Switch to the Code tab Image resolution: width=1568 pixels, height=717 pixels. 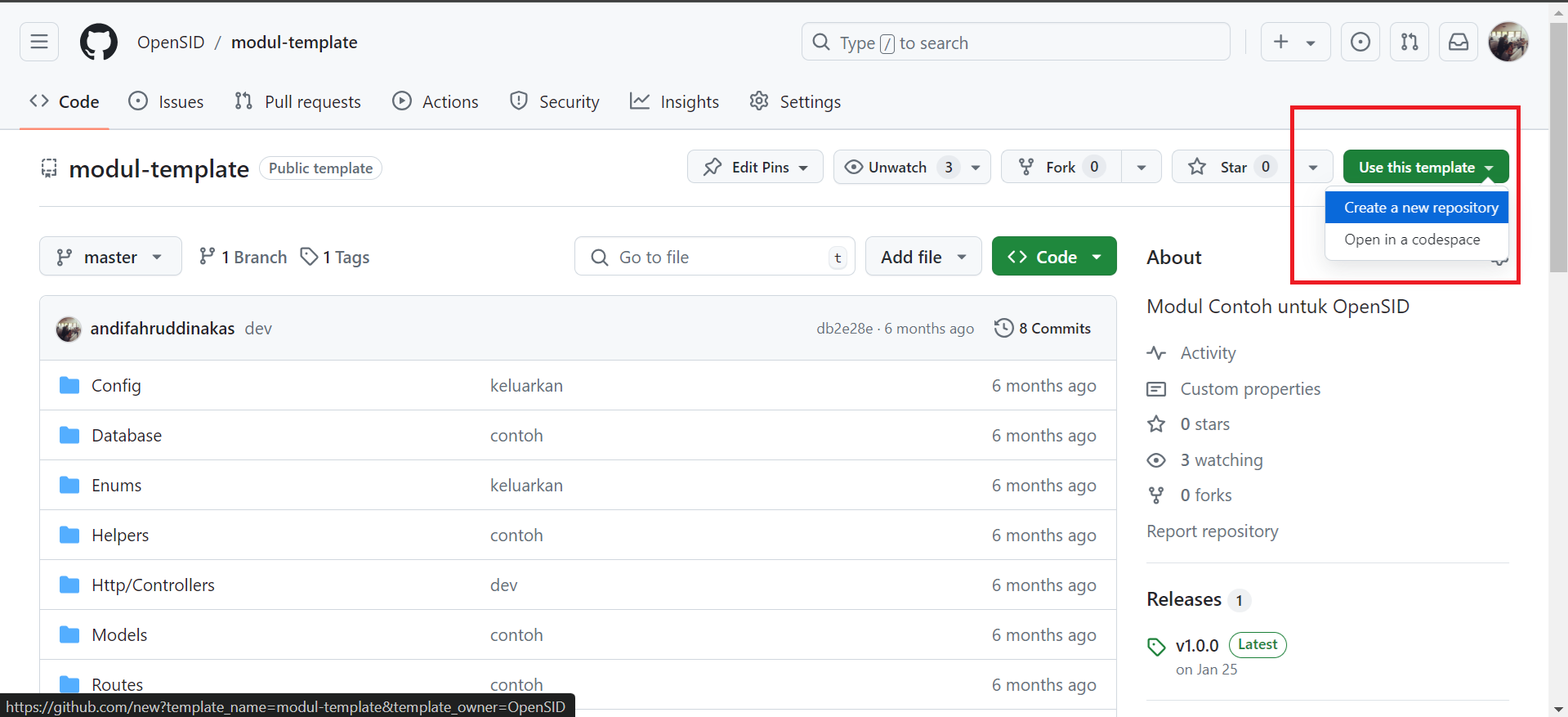pos(65,101)
